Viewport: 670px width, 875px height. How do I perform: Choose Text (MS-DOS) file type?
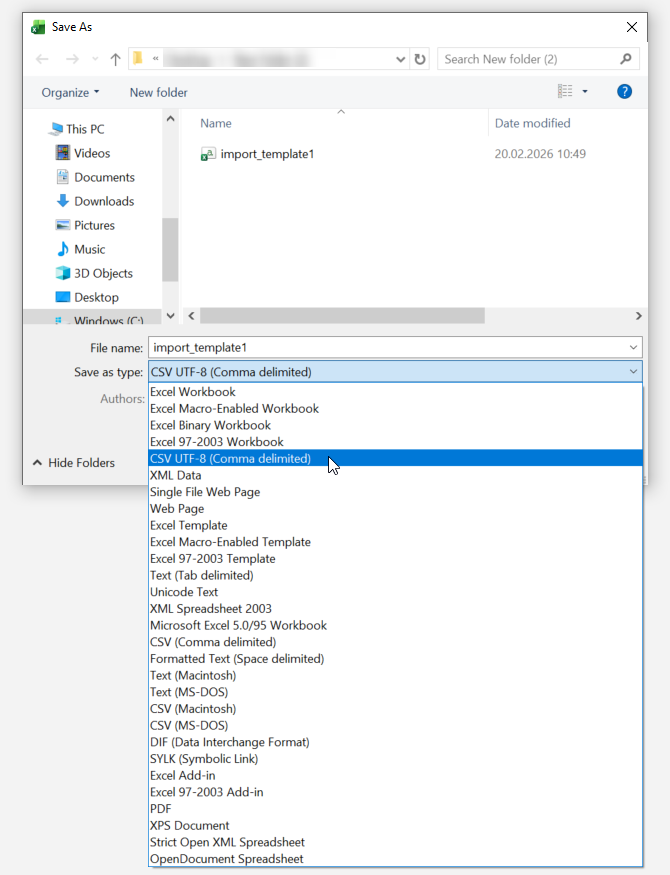[x=396, y=692]
